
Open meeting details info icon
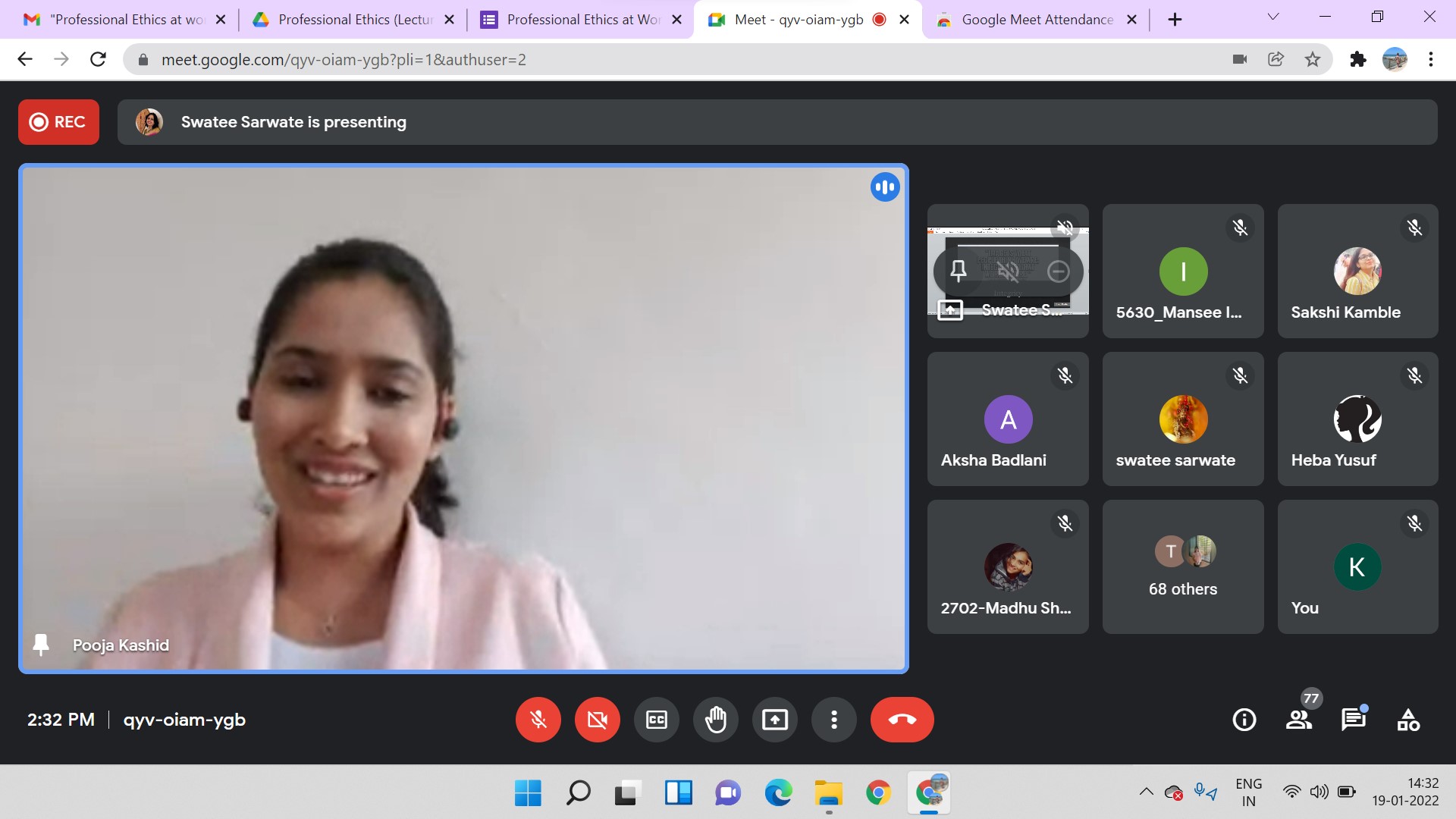pos(1244,720)
